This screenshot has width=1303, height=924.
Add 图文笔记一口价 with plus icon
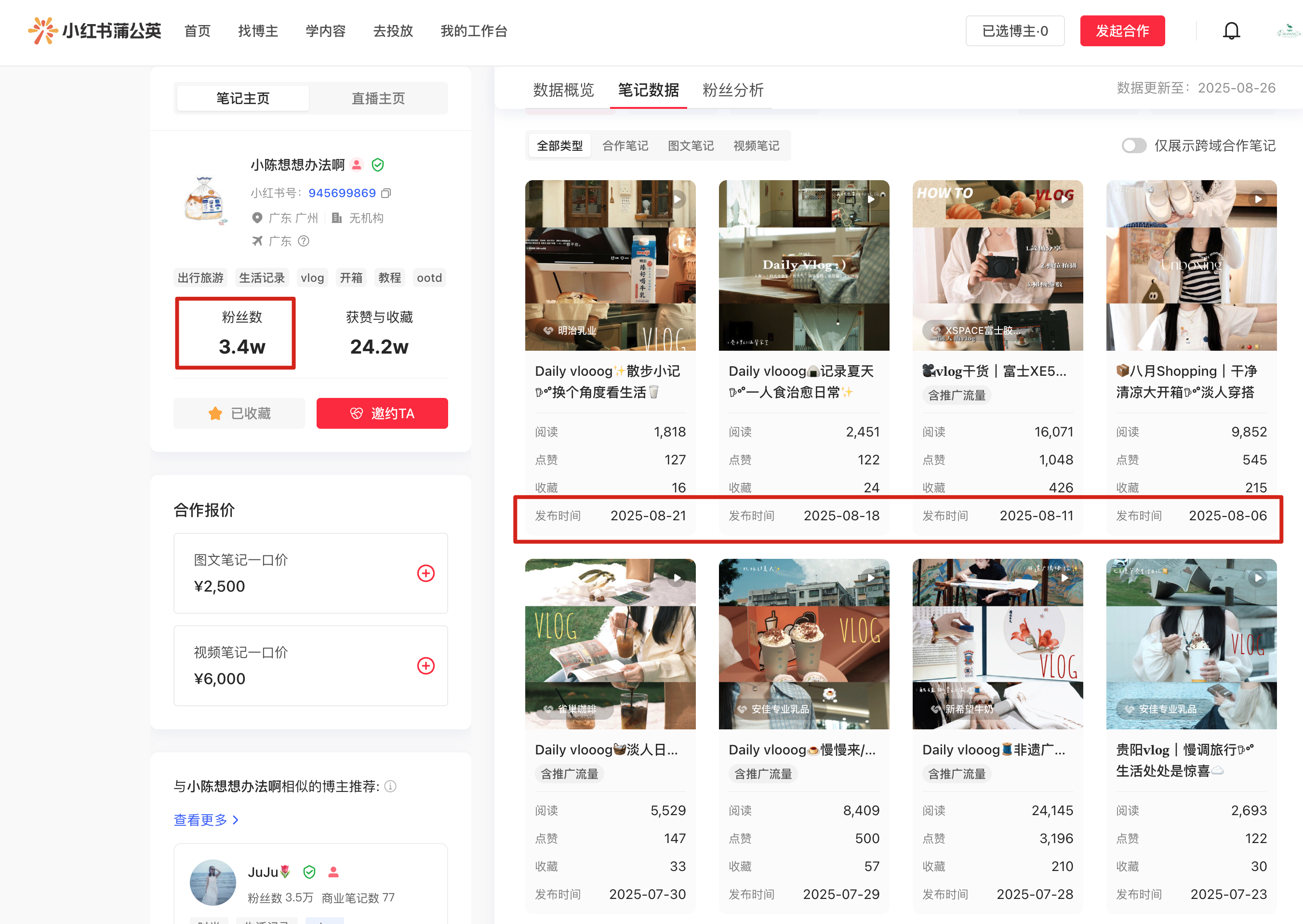point(425,573)
